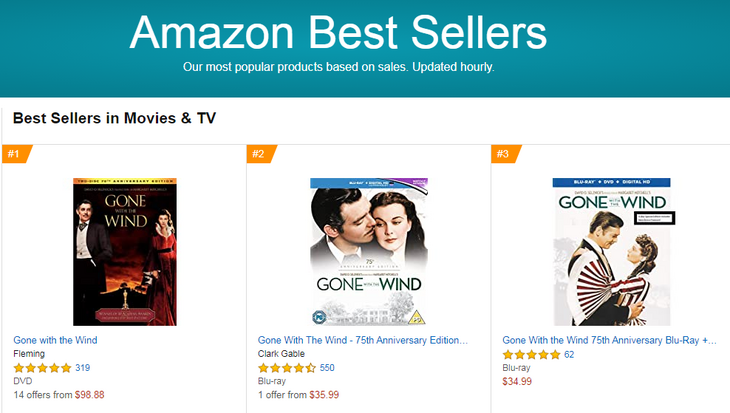The image size is (730, 413).
Task: Click the #3 rank badge
Action: click(504, 154)
